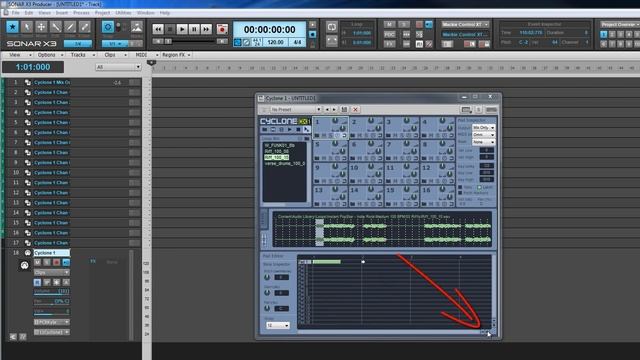The width and height of the screenshot is (640, 360).
Task: Select 'Riff_100_00' second loop bin entry
Action: [x=276, y=151]
